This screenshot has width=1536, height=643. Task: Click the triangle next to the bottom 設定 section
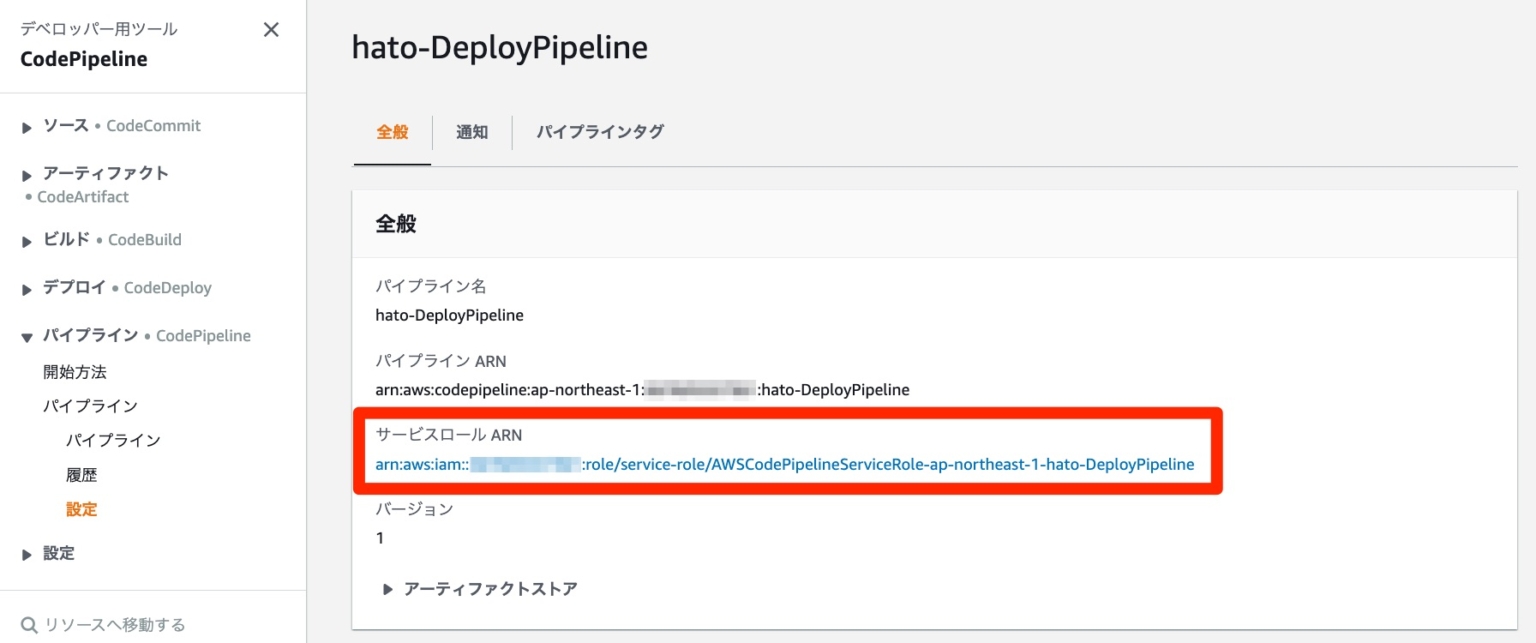pyautogui.click(x=25, y=553)
